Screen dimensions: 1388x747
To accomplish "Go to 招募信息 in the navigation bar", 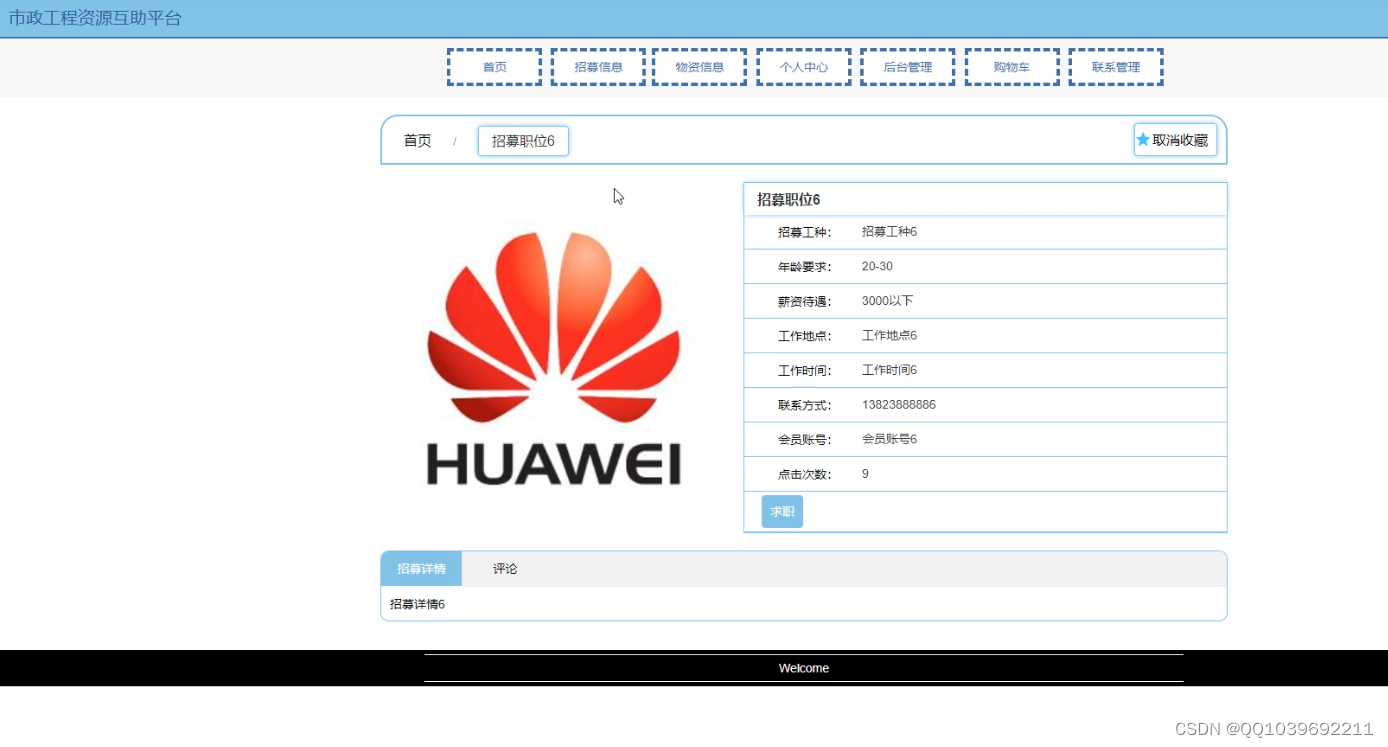I will click(598, 67).
